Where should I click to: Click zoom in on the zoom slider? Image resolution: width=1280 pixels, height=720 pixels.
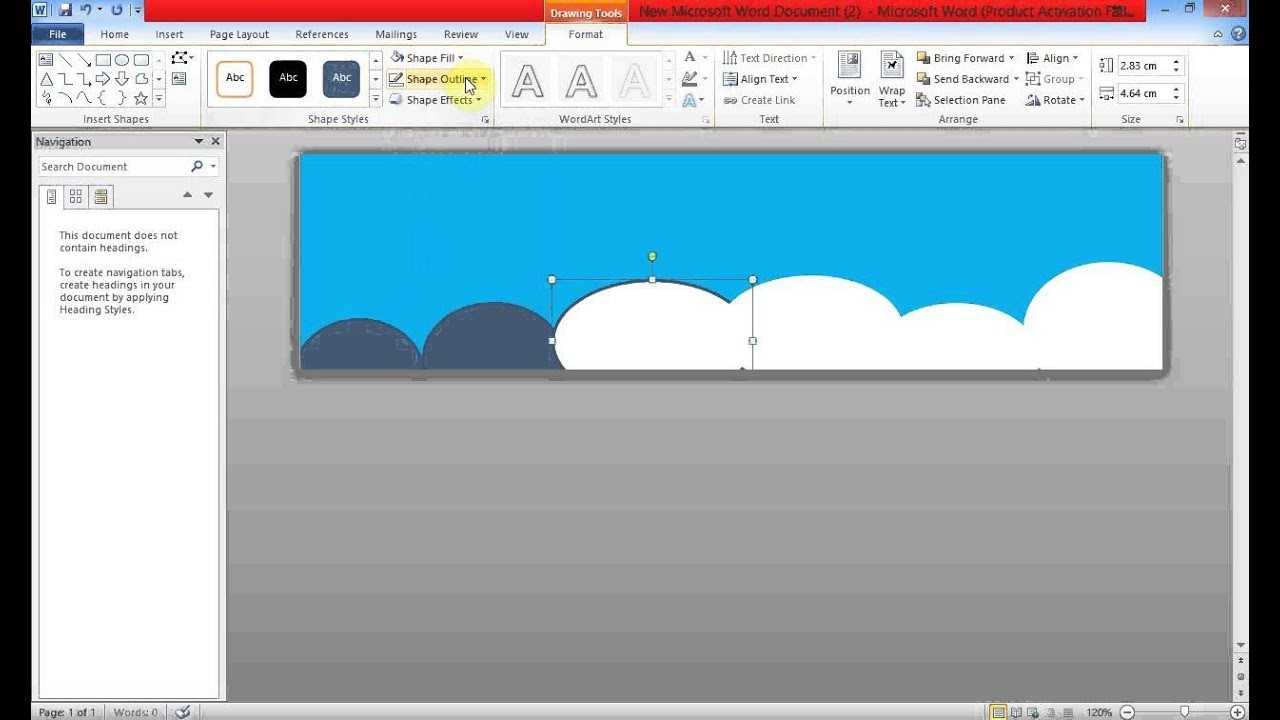[1236, 712]
